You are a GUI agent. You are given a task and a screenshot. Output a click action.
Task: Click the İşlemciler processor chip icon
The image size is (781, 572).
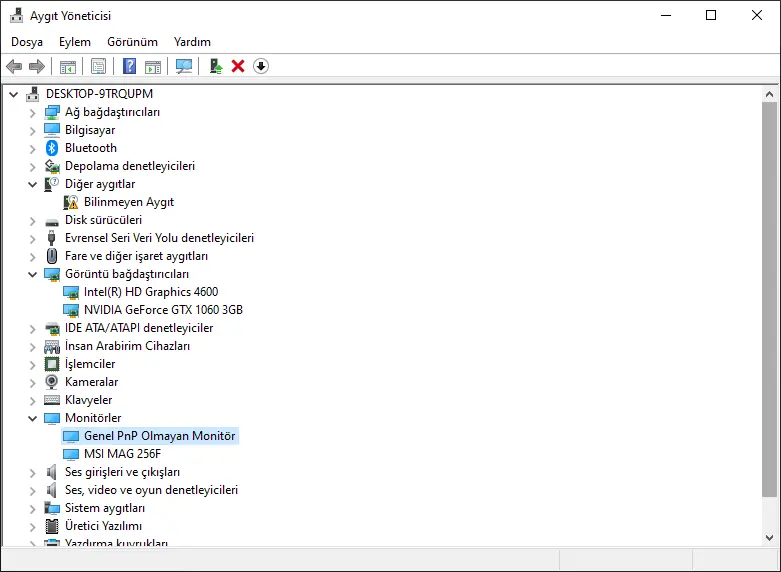52,364
